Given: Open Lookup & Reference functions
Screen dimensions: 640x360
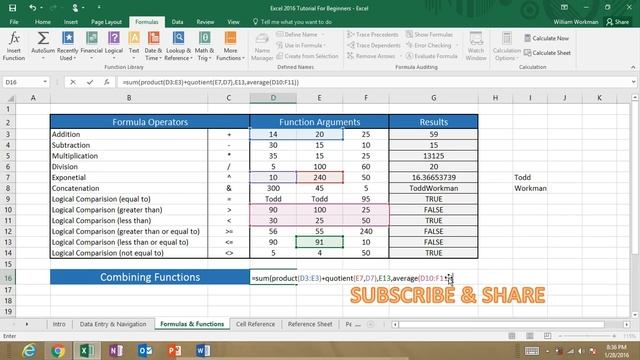Looking at the screenshot, I should [x=178, y=47].
